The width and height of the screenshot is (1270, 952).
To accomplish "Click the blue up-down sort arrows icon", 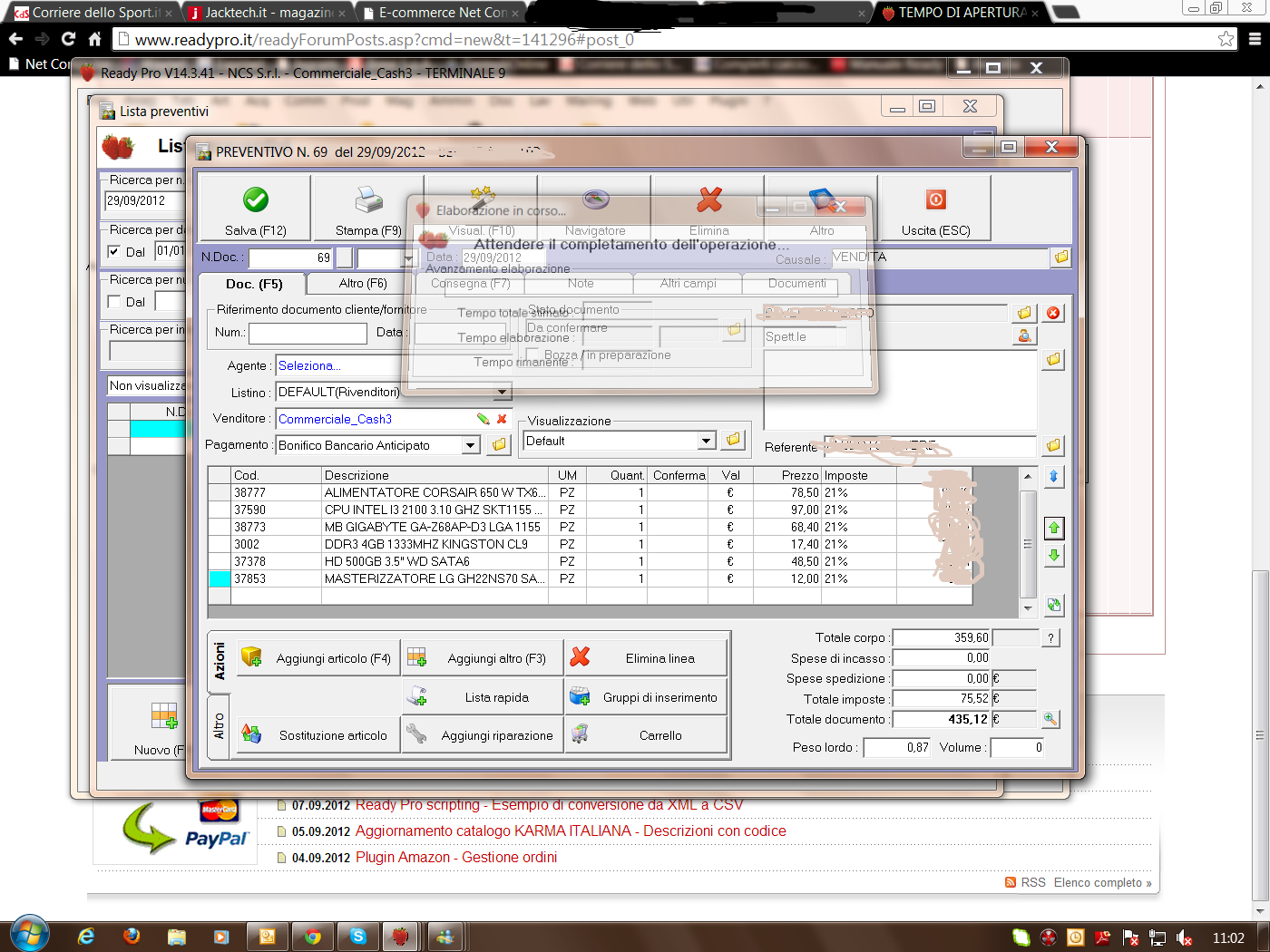I will click(x=1053, y=476).
